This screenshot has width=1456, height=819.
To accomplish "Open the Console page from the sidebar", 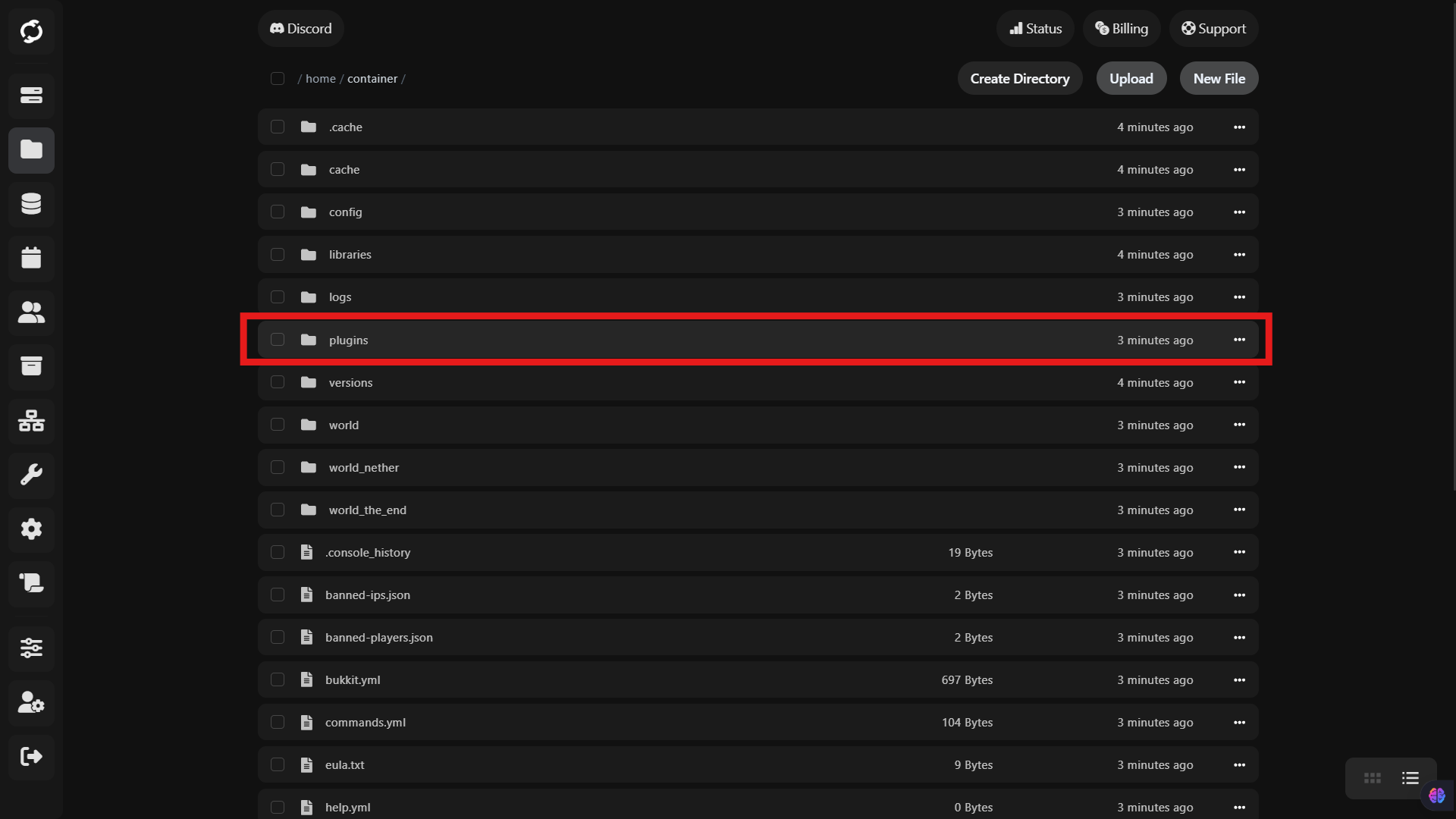I will 31,96.
